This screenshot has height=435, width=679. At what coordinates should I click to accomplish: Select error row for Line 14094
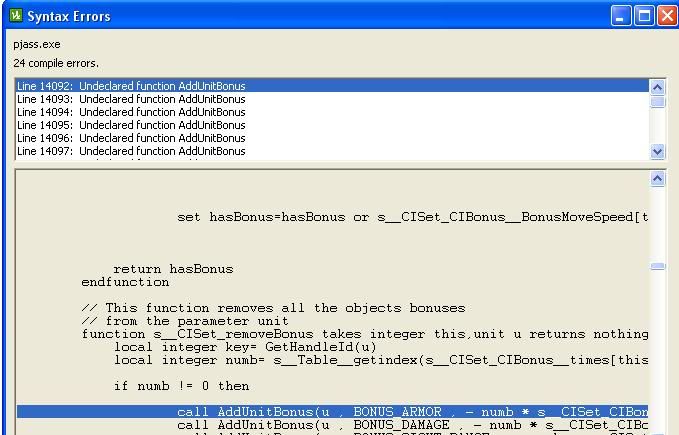tap(332, 112)
